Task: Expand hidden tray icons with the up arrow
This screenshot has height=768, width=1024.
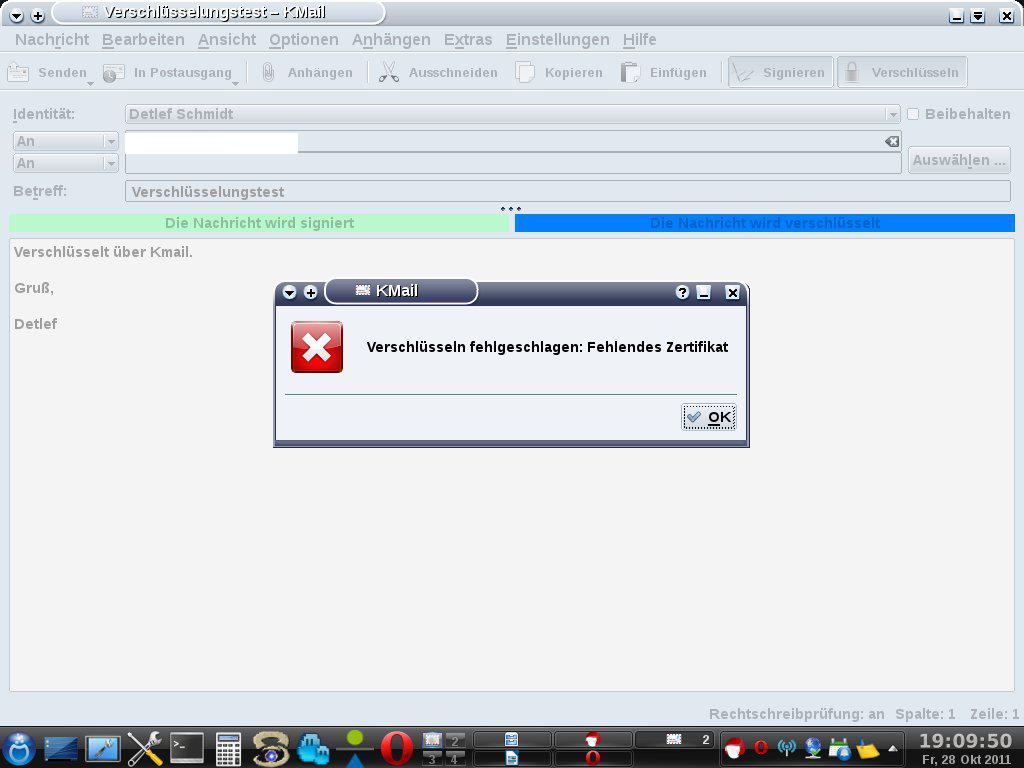Action: tap(893, 748)
